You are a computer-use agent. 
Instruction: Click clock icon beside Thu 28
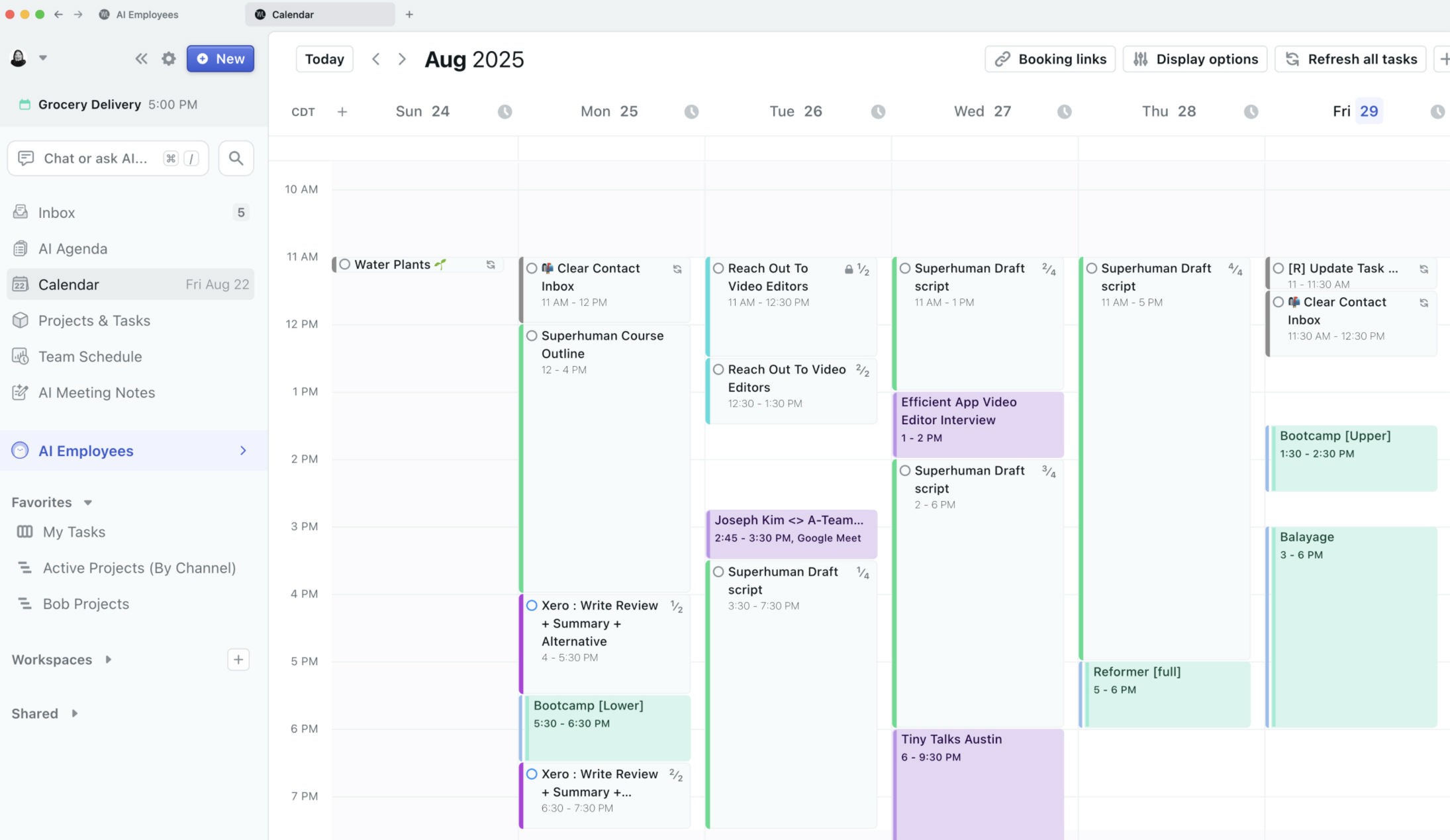click(1251, 112)
